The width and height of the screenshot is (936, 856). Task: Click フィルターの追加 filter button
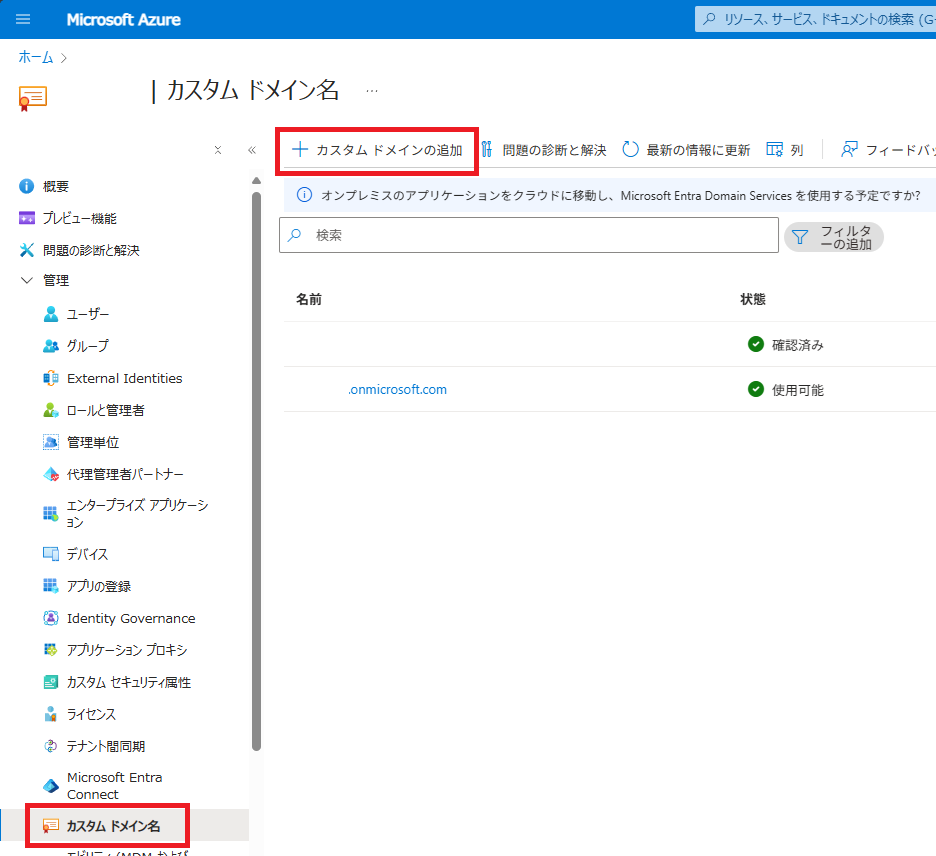834,237
